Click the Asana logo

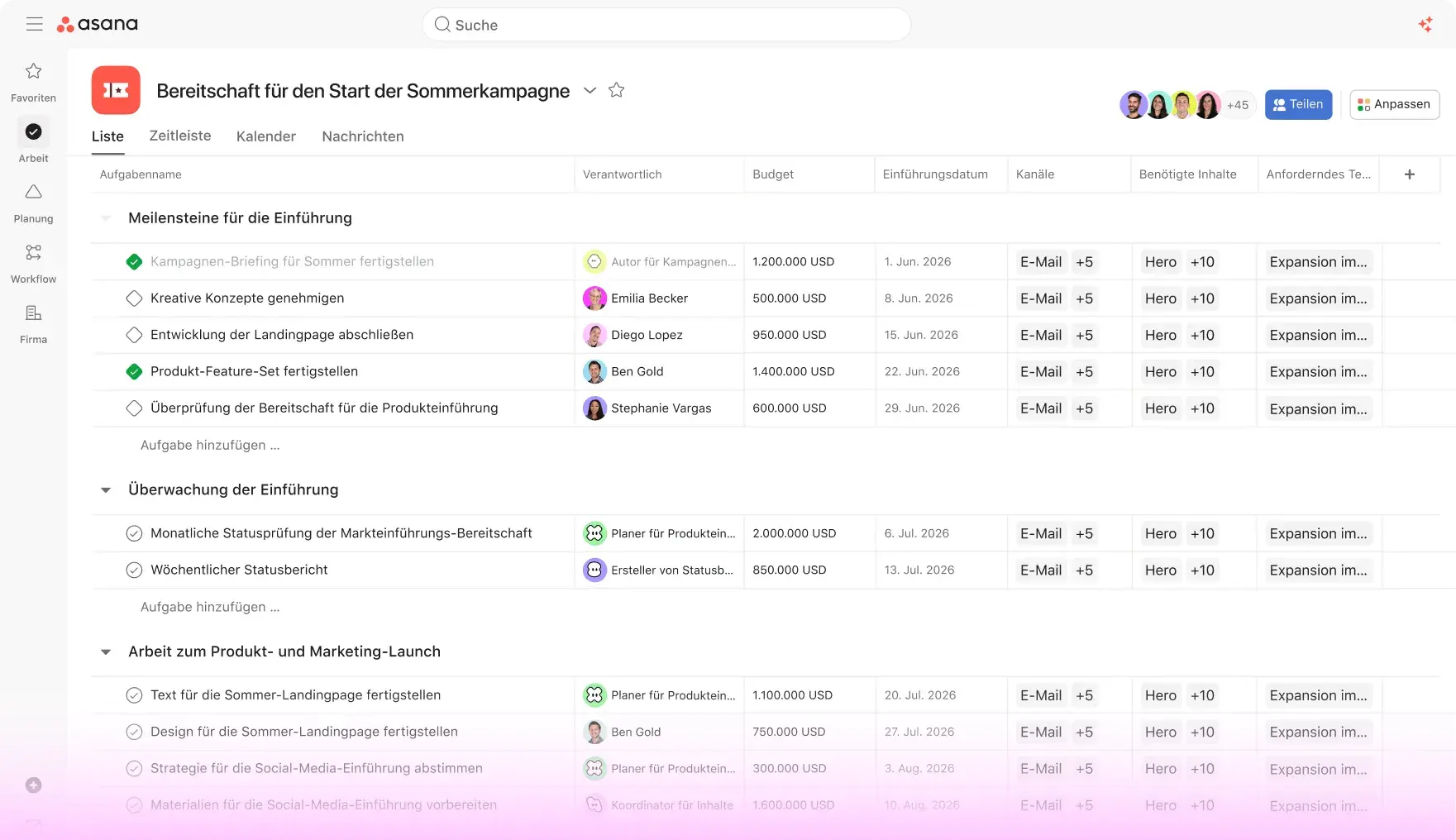98,25
